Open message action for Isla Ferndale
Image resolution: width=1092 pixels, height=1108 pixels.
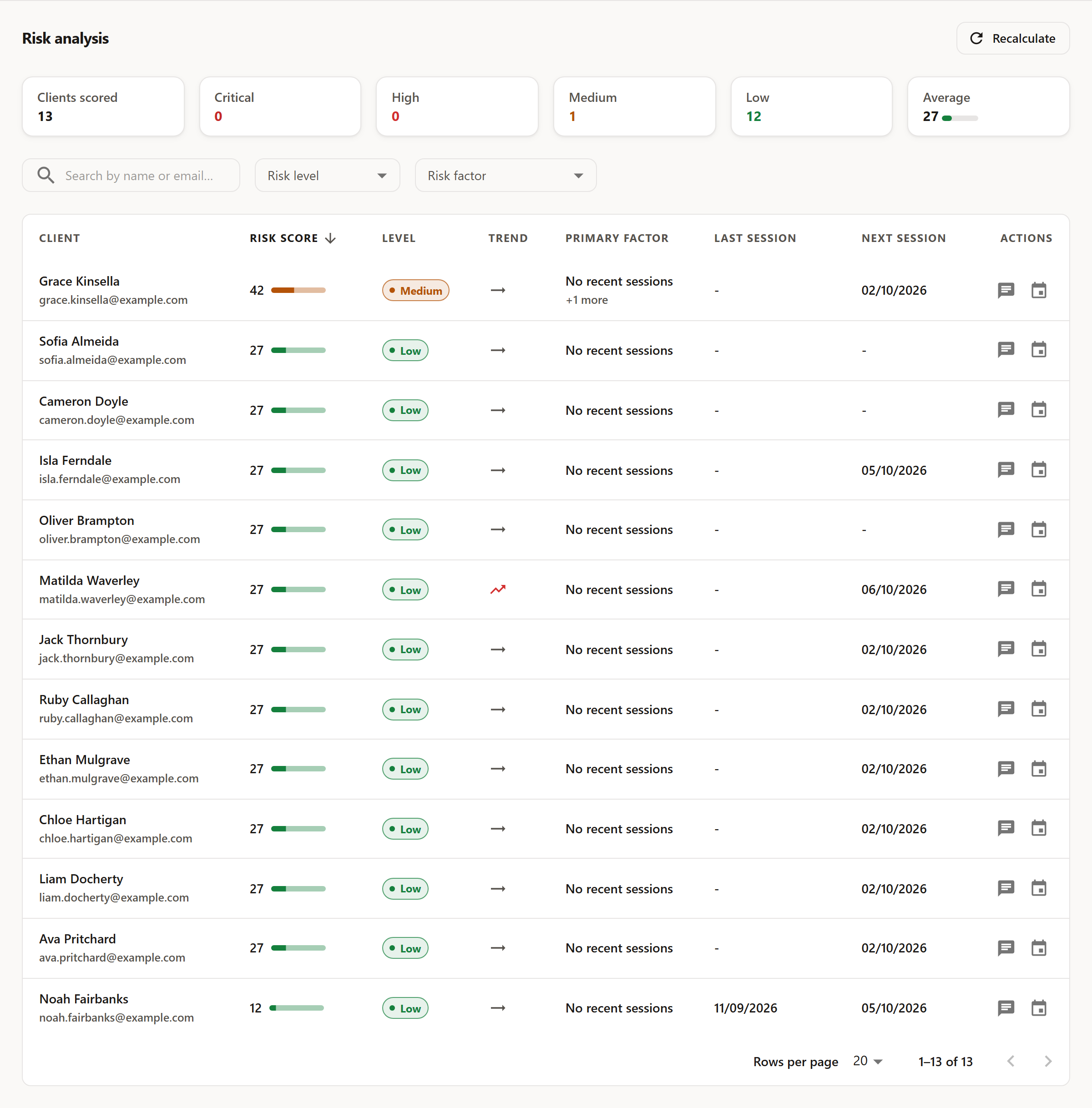point(1006,470)
